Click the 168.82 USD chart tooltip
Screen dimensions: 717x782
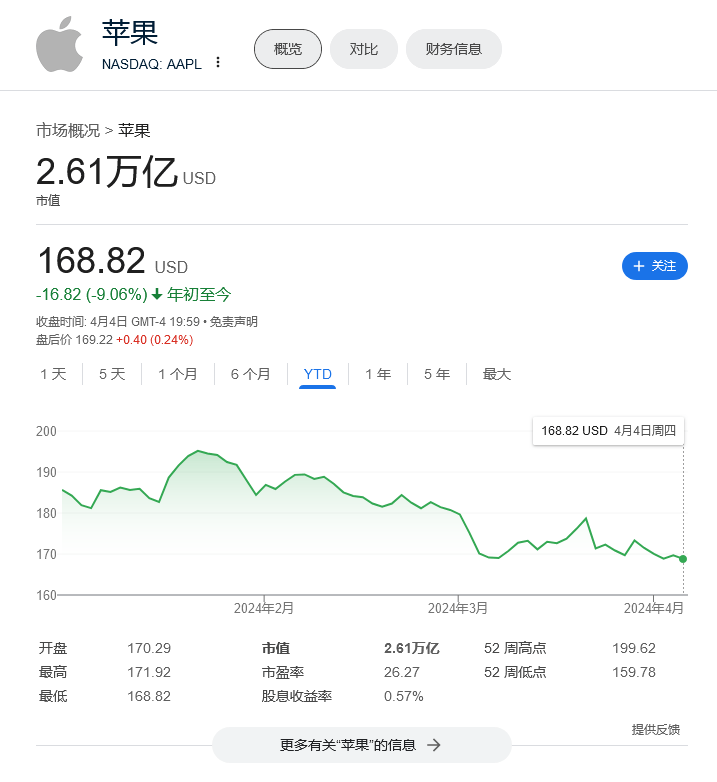tap(608, 430)
